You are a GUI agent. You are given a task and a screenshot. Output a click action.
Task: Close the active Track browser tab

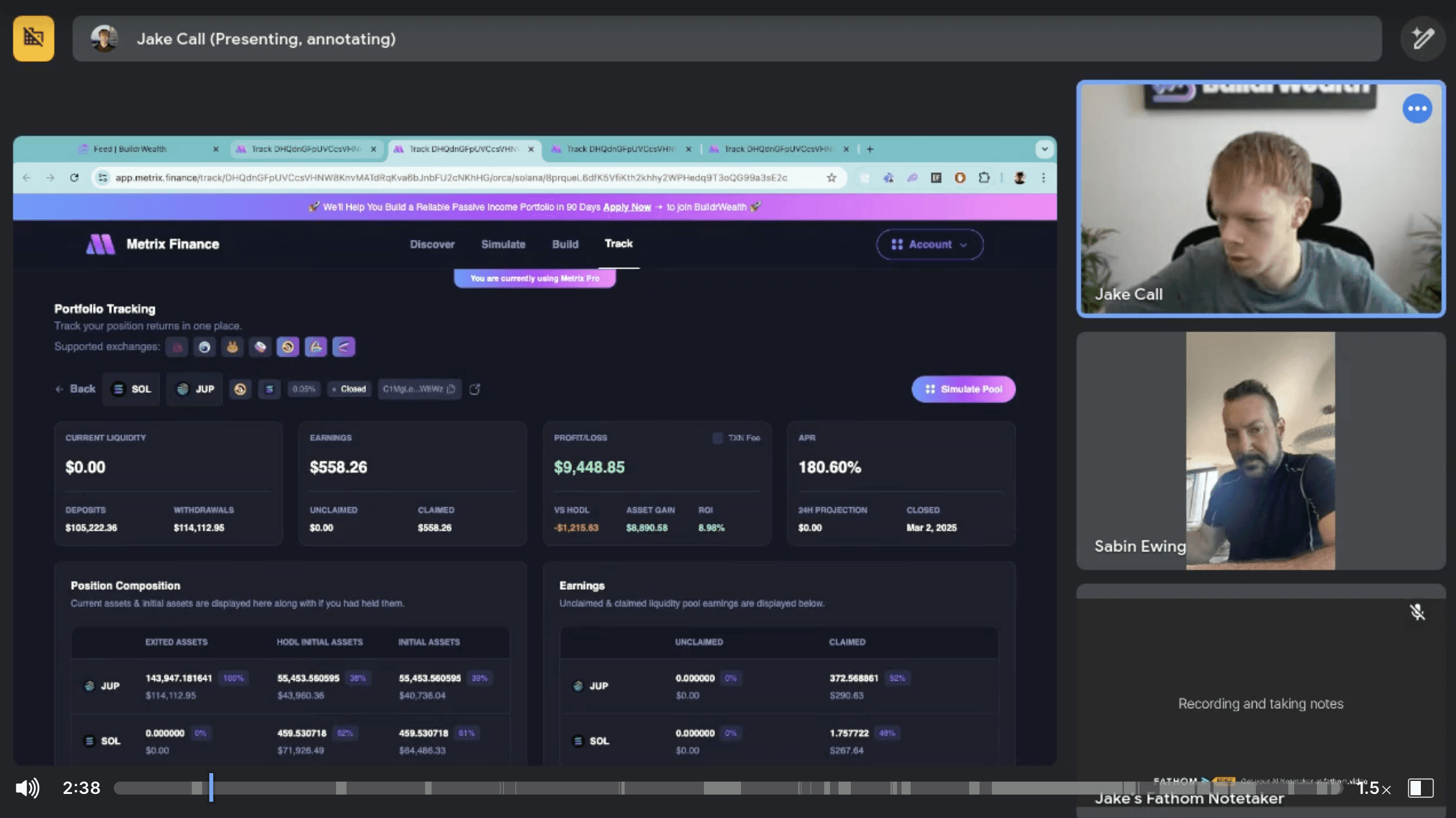pyautogui.click(x=531, y=149)
